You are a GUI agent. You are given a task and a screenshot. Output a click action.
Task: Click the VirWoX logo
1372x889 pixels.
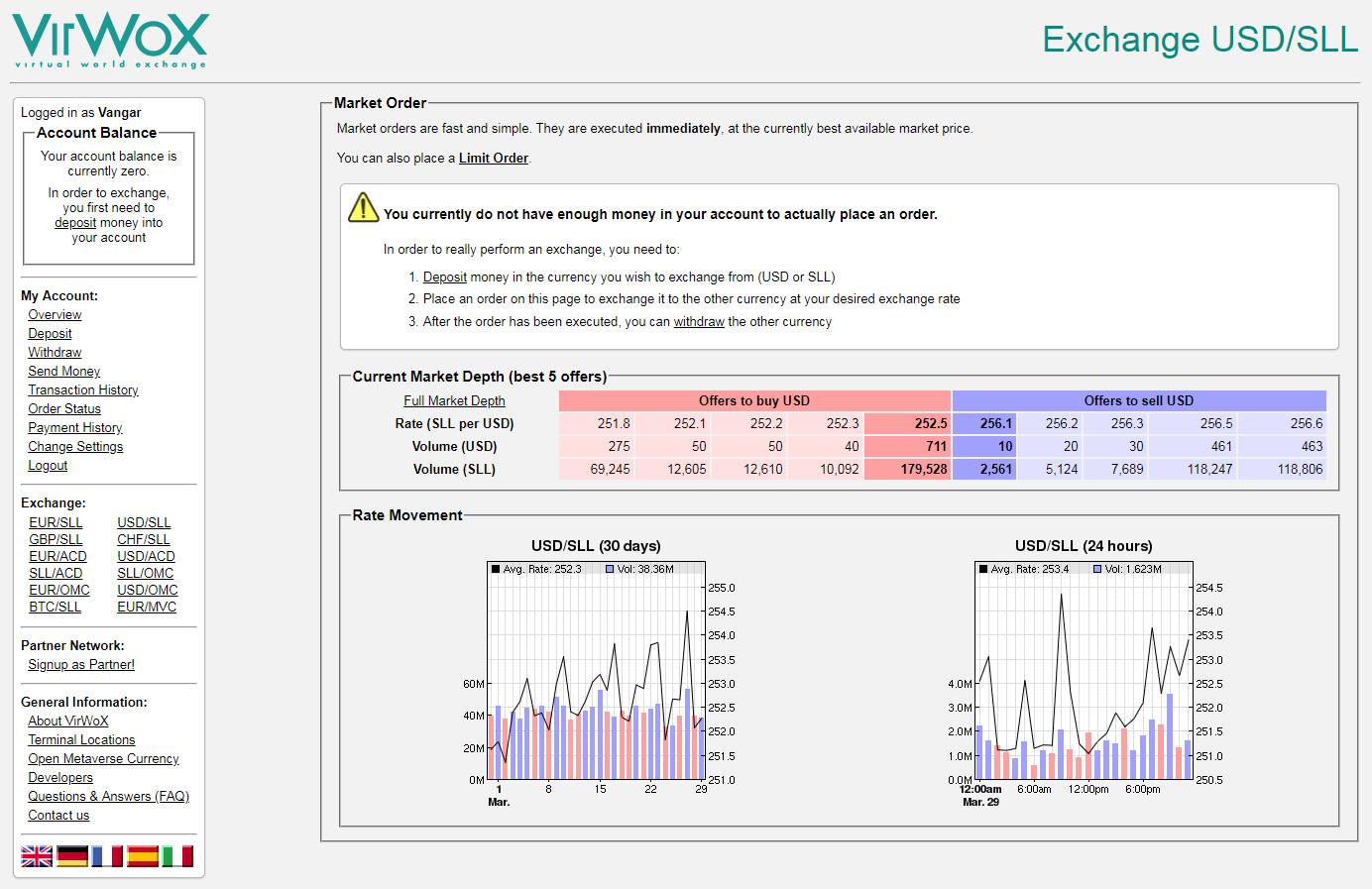[x=109, y=41]
